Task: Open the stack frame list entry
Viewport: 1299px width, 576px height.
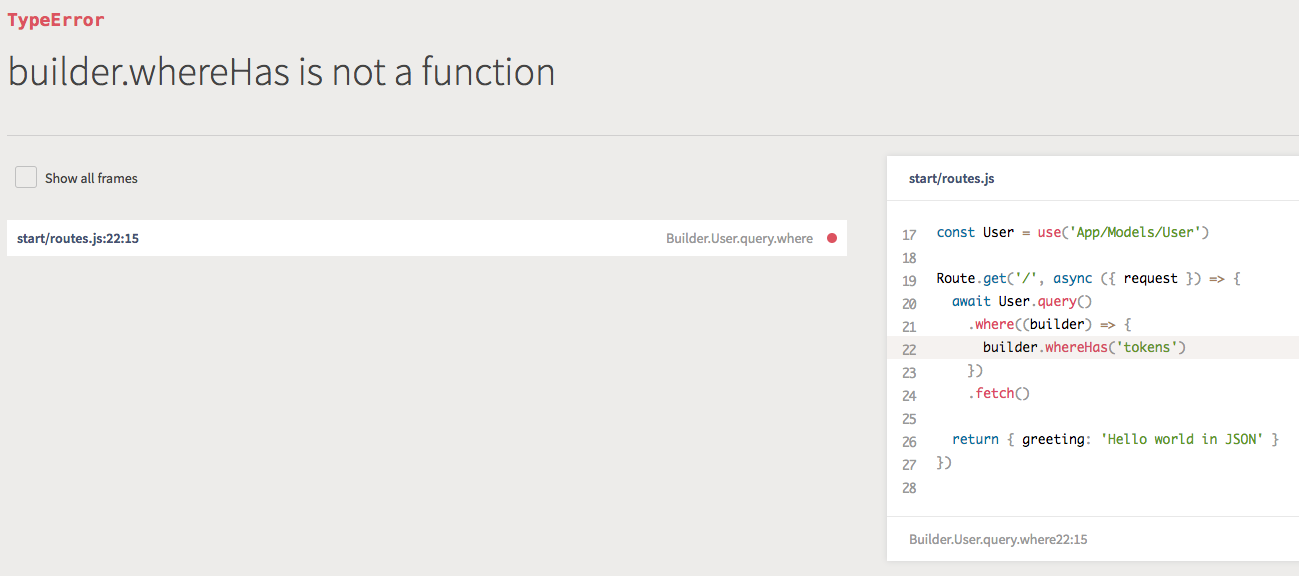Action: click(425, 238)
